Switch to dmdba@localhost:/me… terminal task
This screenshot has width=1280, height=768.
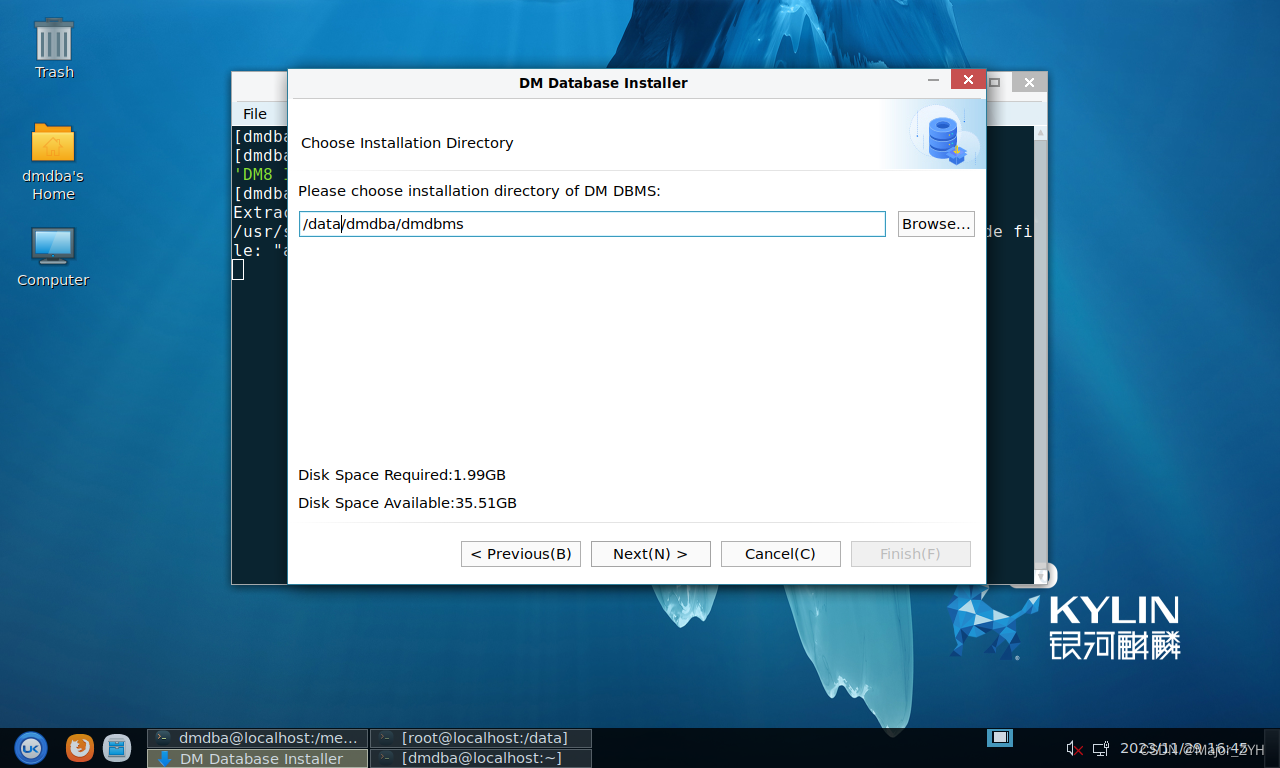coord(257,738)
